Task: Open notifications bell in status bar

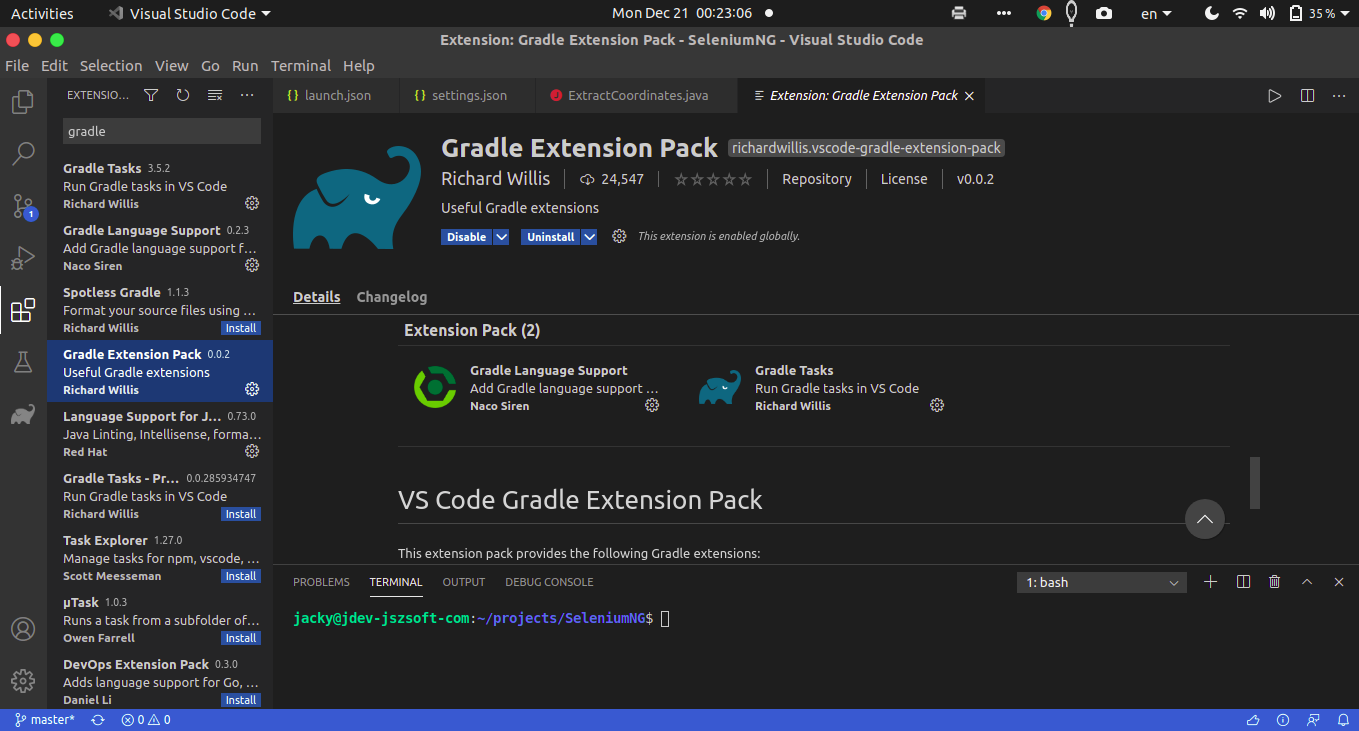Action: [1341, 720]
